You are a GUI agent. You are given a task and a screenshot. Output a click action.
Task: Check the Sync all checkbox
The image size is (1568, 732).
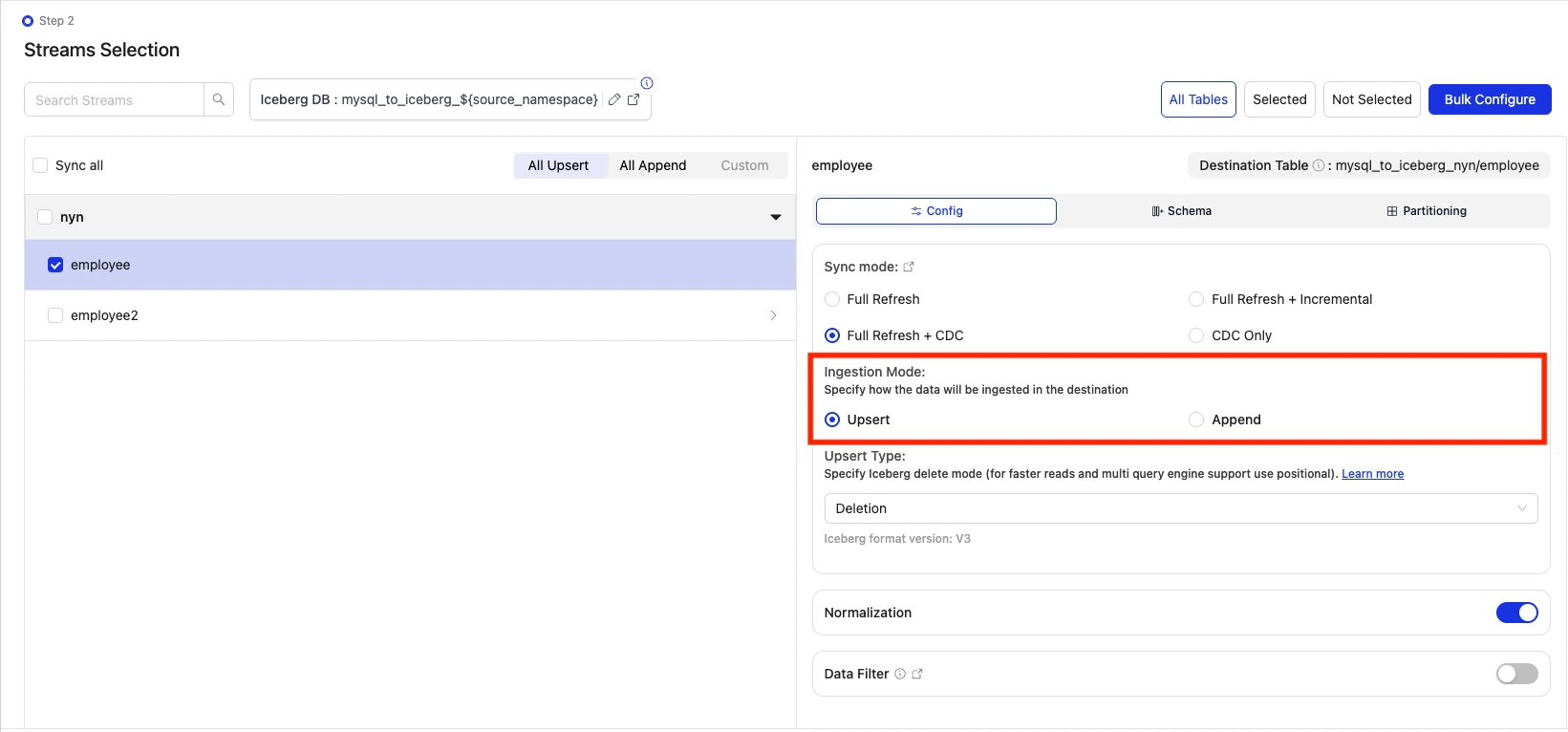coord(40,165)
